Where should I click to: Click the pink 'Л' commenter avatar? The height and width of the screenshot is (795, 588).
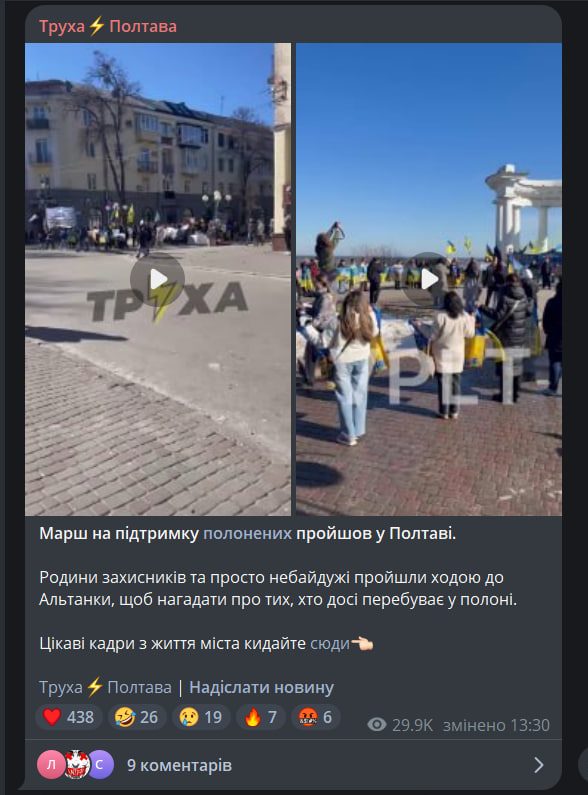point(51,765)
